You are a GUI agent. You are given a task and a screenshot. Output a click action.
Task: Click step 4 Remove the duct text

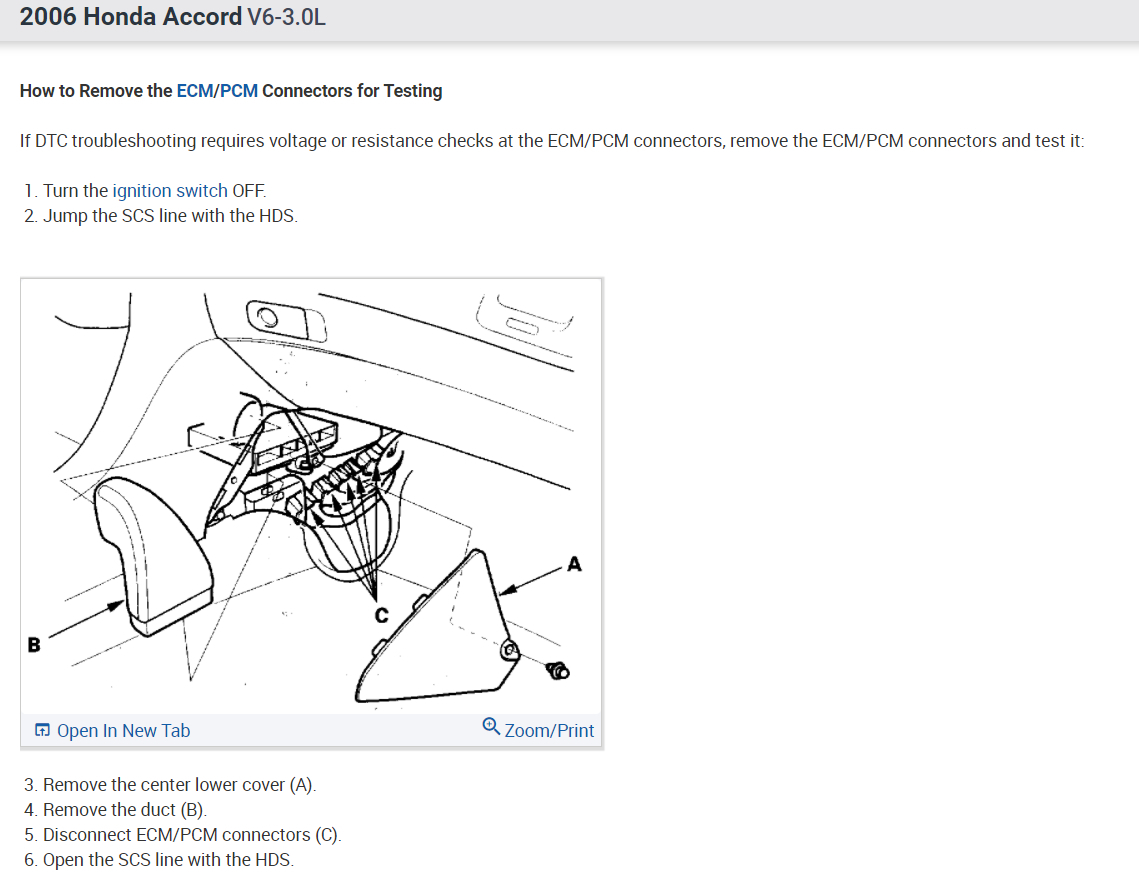click(x=115, y=809)
